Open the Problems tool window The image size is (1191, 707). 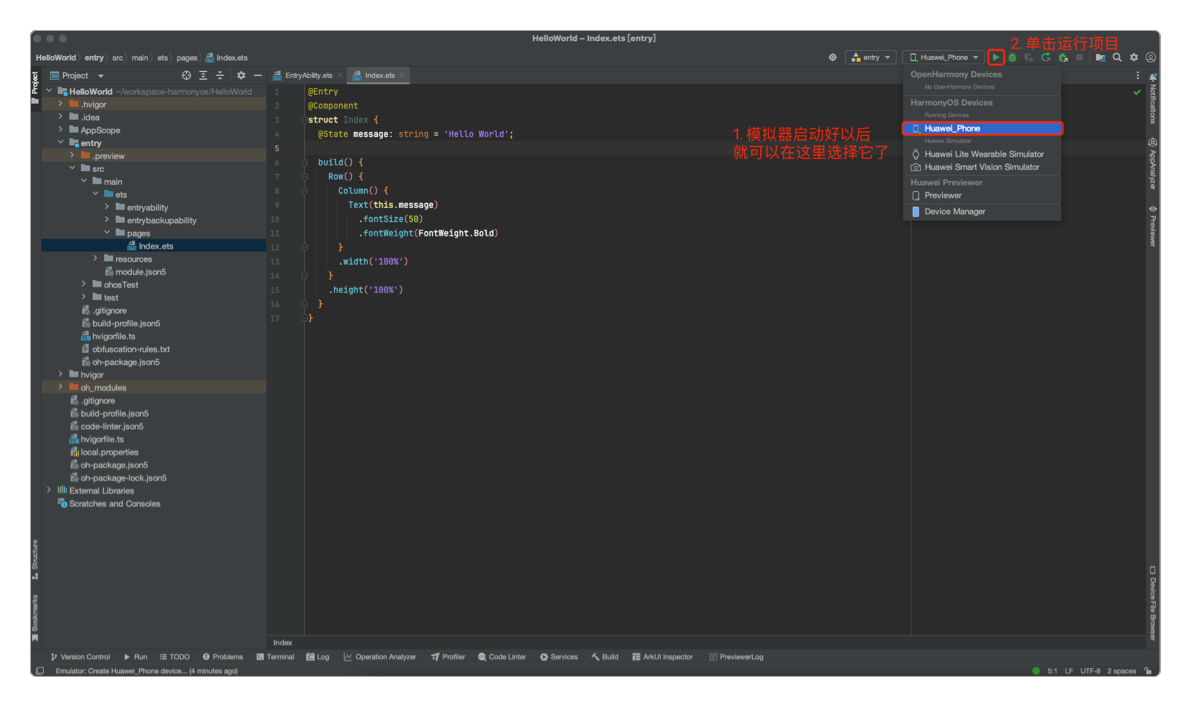(x=223, y=658)
